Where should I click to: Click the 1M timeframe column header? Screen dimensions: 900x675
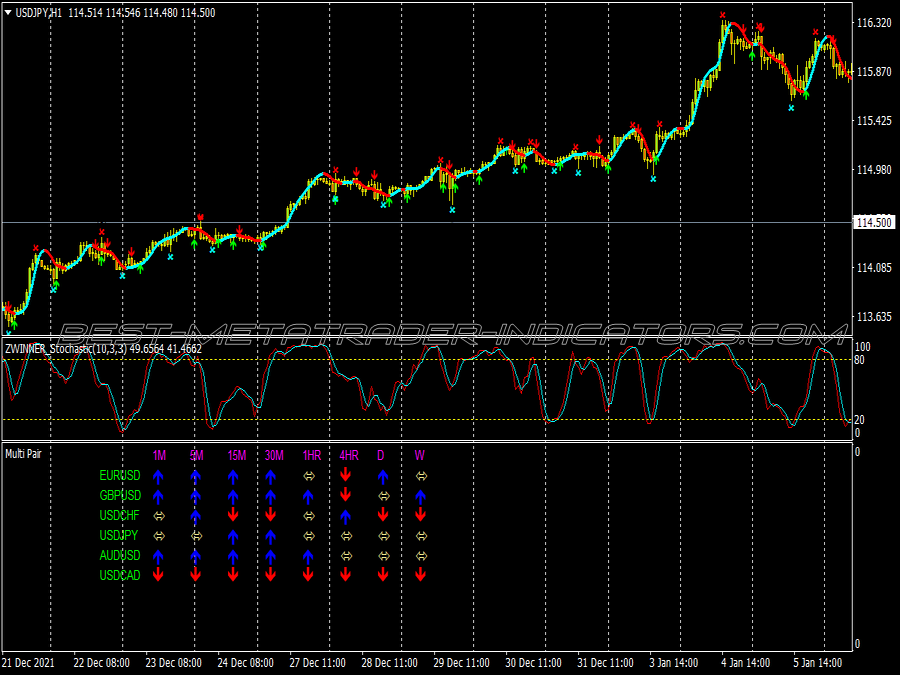pos(159,455)
